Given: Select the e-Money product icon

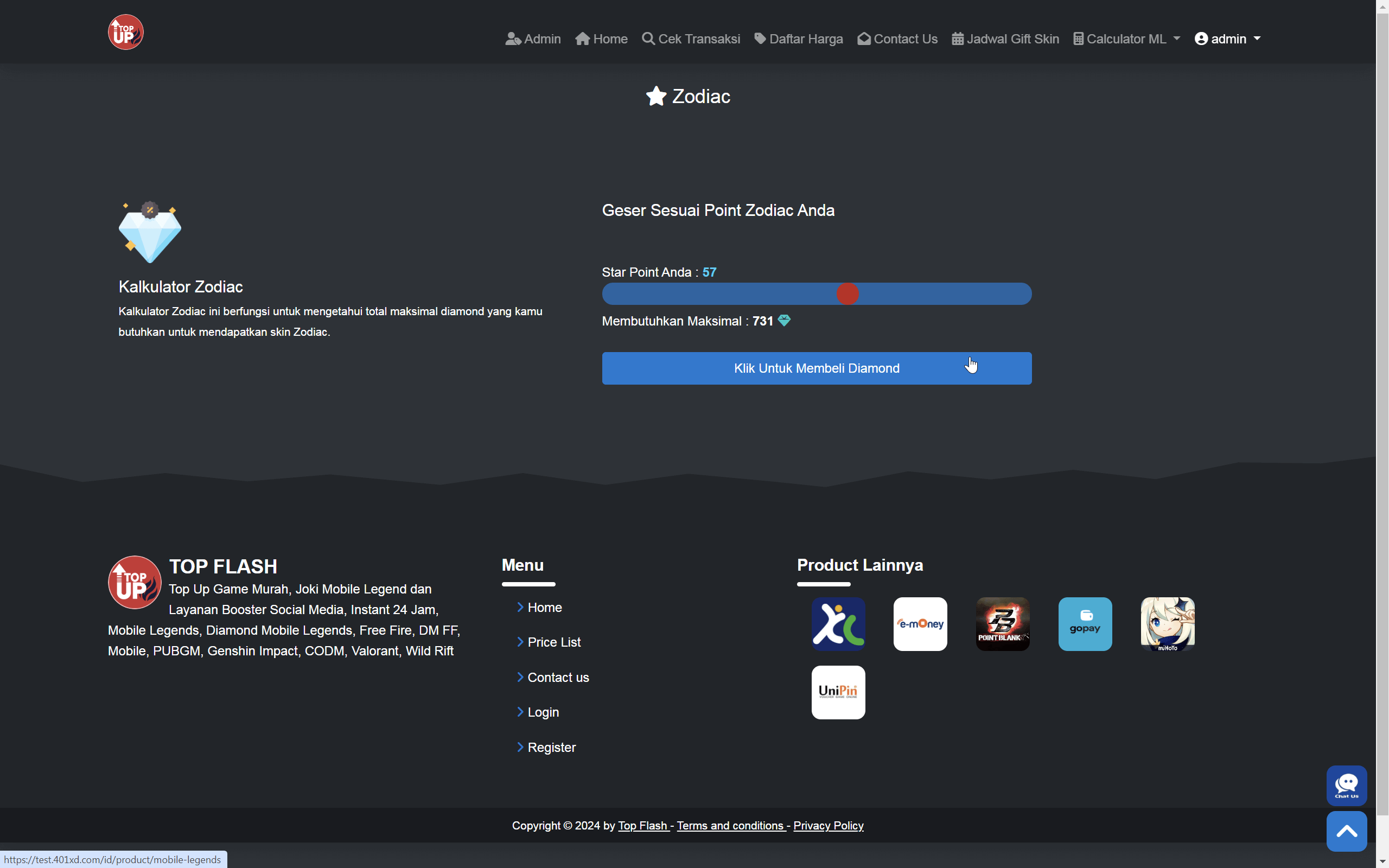Looking at the screenshot, I should click(920, 623).
